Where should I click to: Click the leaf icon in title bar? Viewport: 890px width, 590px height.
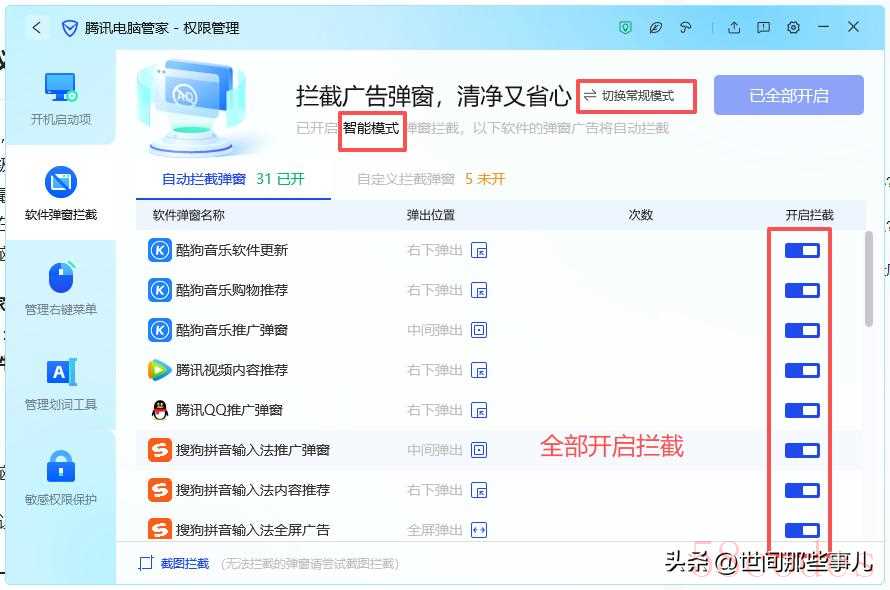[656, 27]
